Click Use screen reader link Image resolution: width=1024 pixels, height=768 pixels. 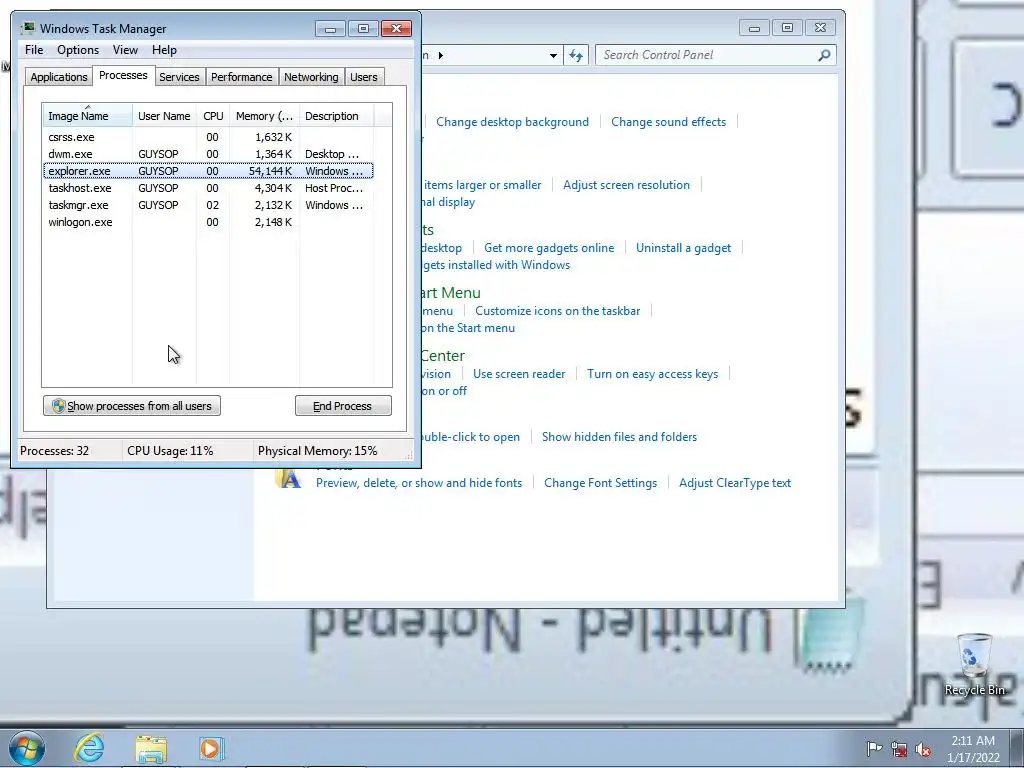coord(519,374)
